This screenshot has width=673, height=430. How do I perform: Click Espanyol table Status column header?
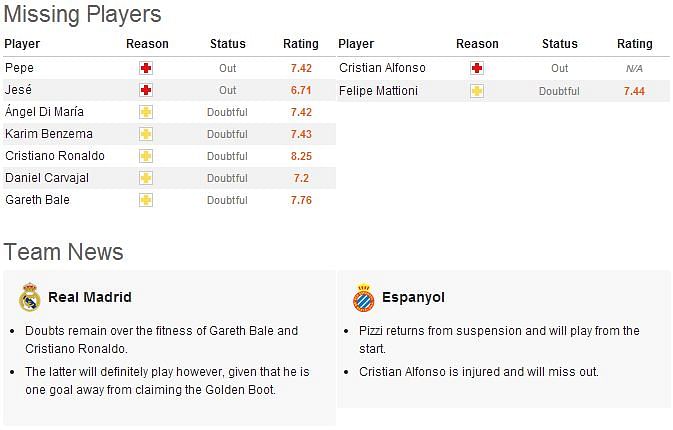point(560,44)
